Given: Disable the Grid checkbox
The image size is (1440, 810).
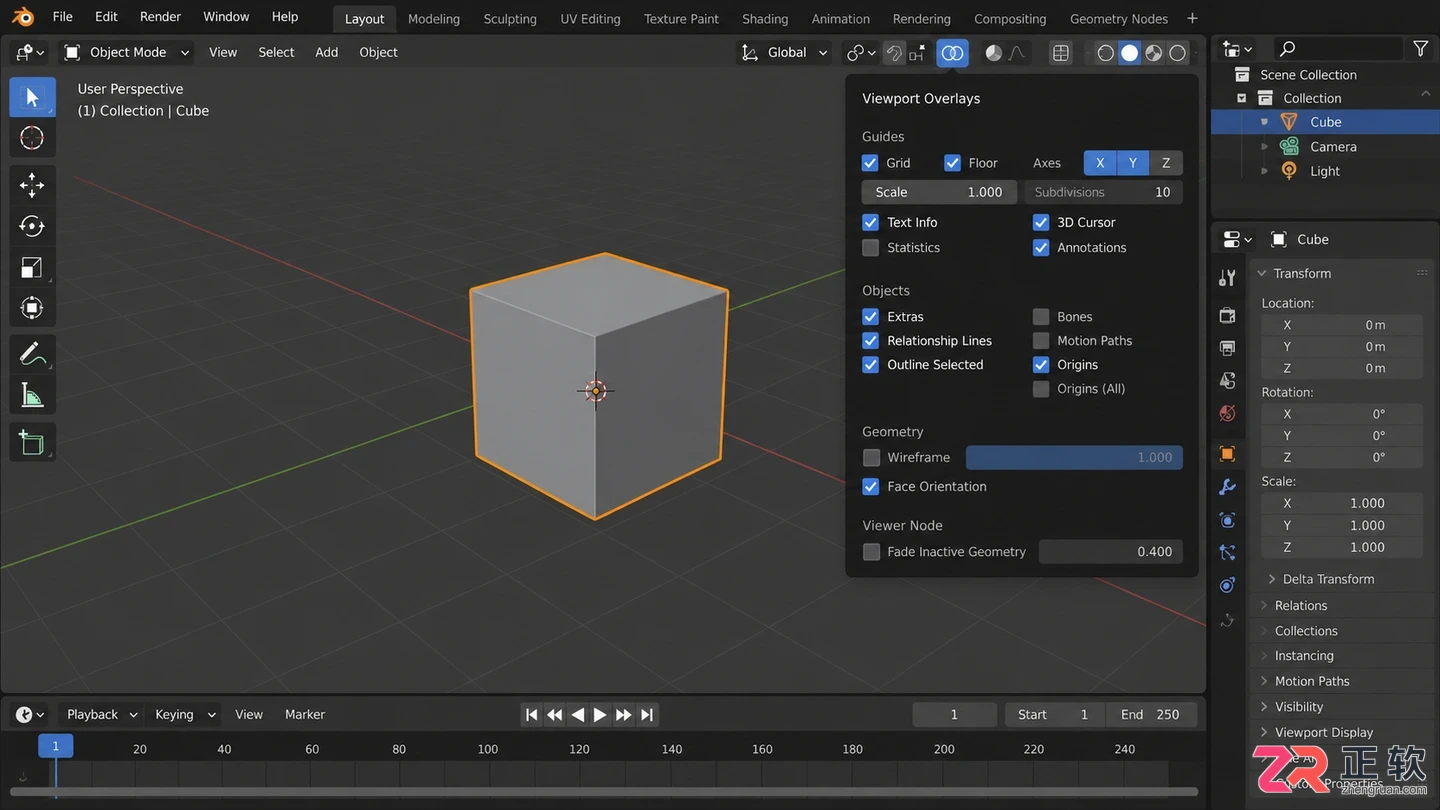Looking at the screenshot, I should 870,163.
